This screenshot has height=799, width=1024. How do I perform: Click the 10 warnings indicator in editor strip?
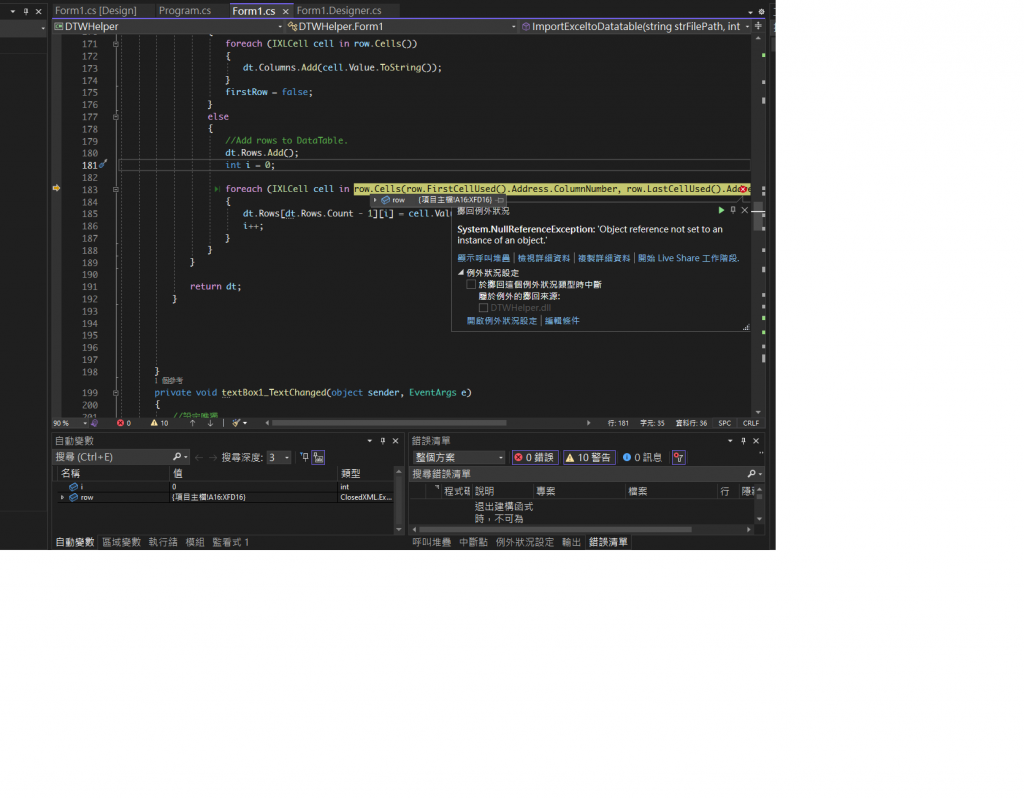[159, 423]
